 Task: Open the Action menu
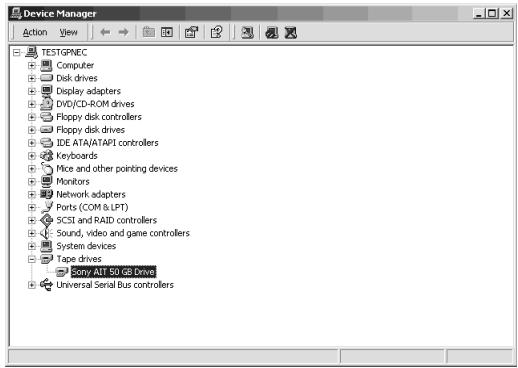click(35, 32)
